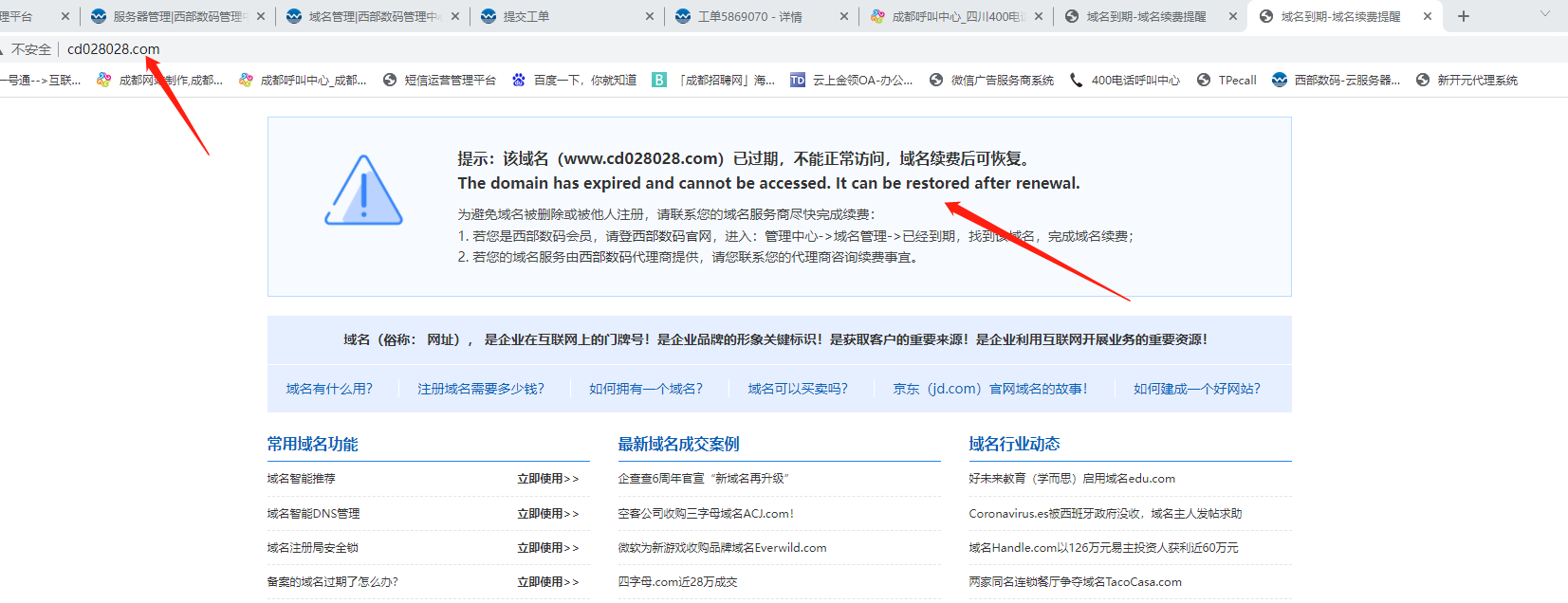Open the 企查查6周年官宣 news link

pos(703,479)
